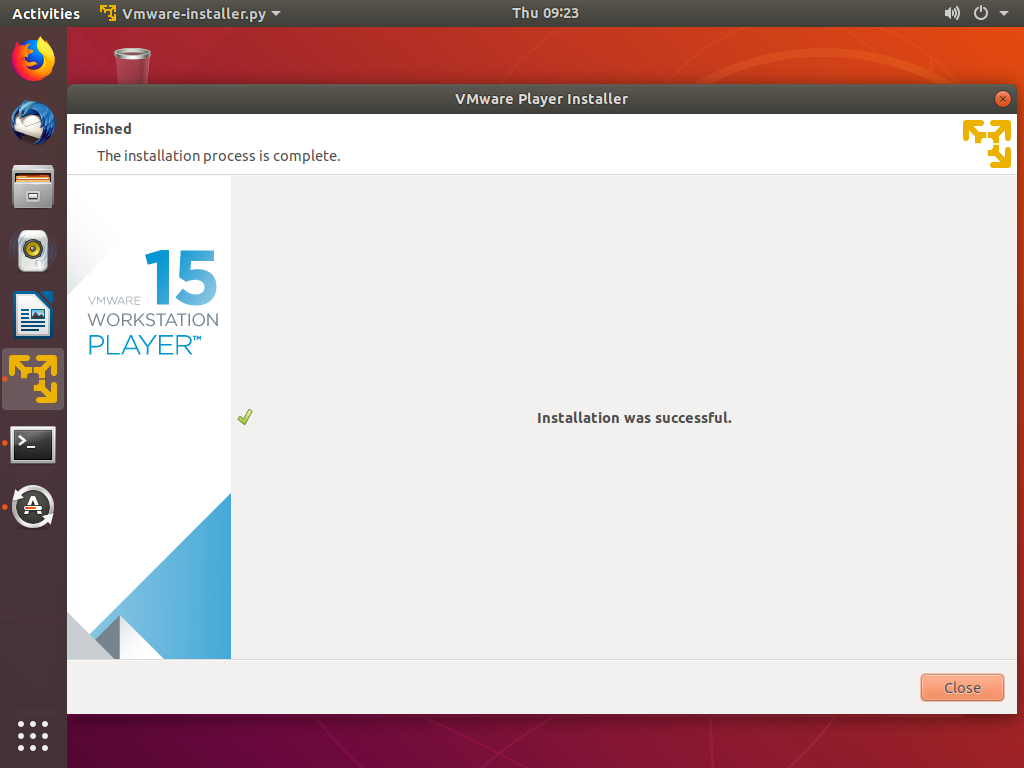Open the clock and calendar panel
Image resolution: width=1024 pixels, height=768 pixels.
coord(545,13)
